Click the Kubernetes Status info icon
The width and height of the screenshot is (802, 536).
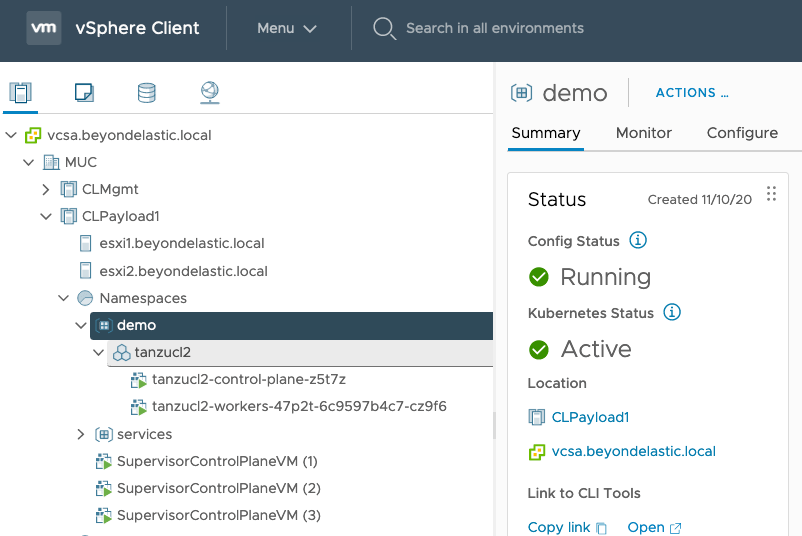(672, 313)
